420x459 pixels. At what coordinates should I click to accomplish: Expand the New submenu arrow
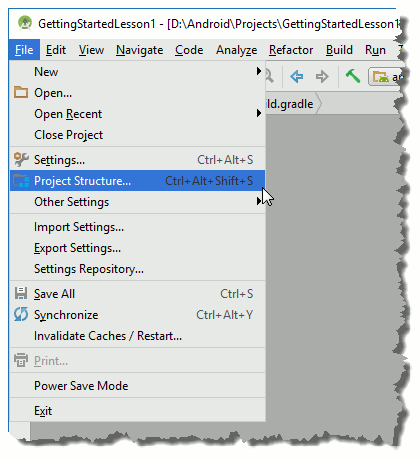259,71
